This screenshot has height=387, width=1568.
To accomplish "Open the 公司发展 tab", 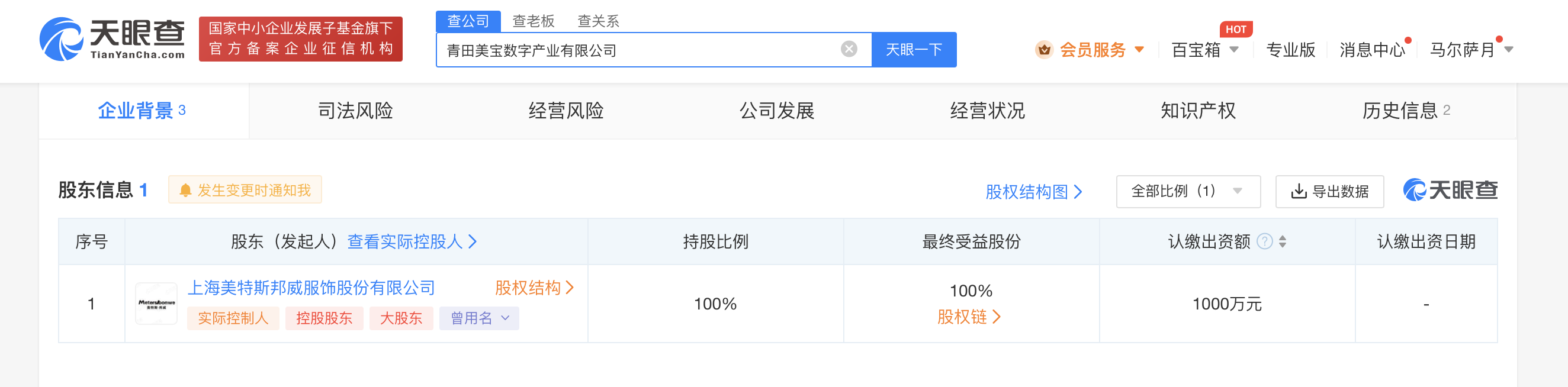I will click(x=776, y=111).
